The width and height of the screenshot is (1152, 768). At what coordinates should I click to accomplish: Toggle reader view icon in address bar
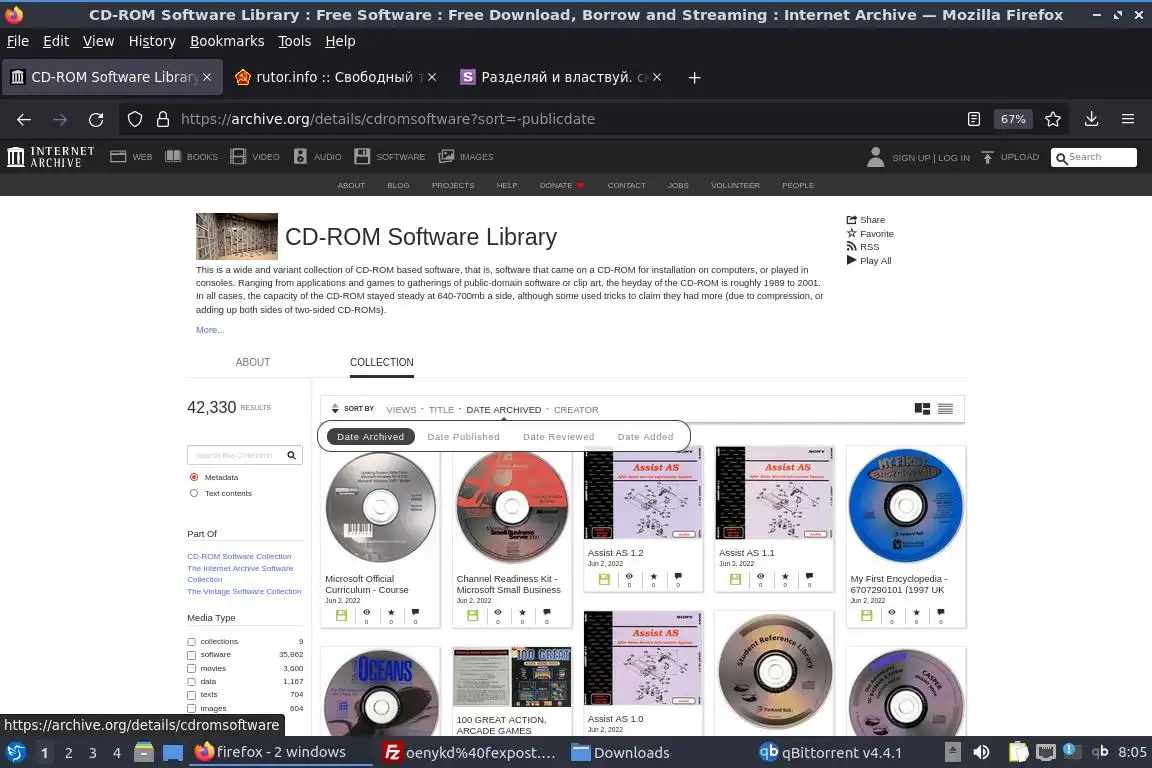click(x=973, y=119)
